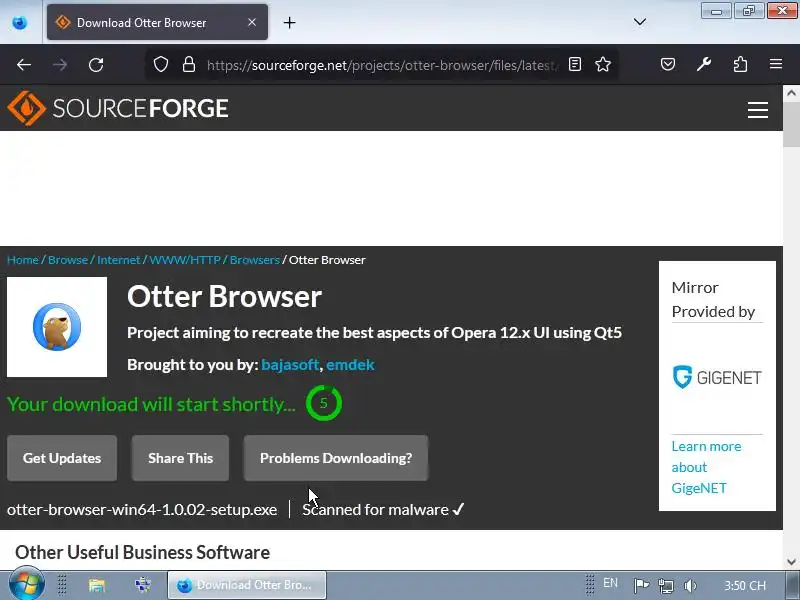
Task: Expand the list all tabs chevron
Action: click(x=640, y=22)
